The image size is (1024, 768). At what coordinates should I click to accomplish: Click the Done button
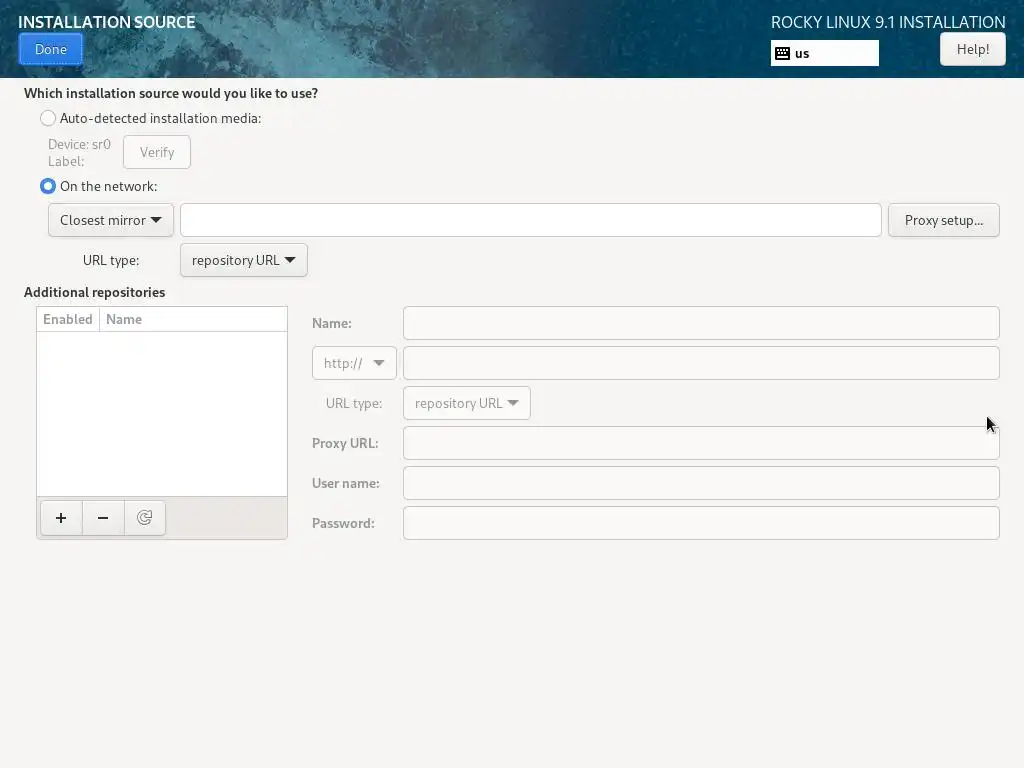click(x=51, y=49)
